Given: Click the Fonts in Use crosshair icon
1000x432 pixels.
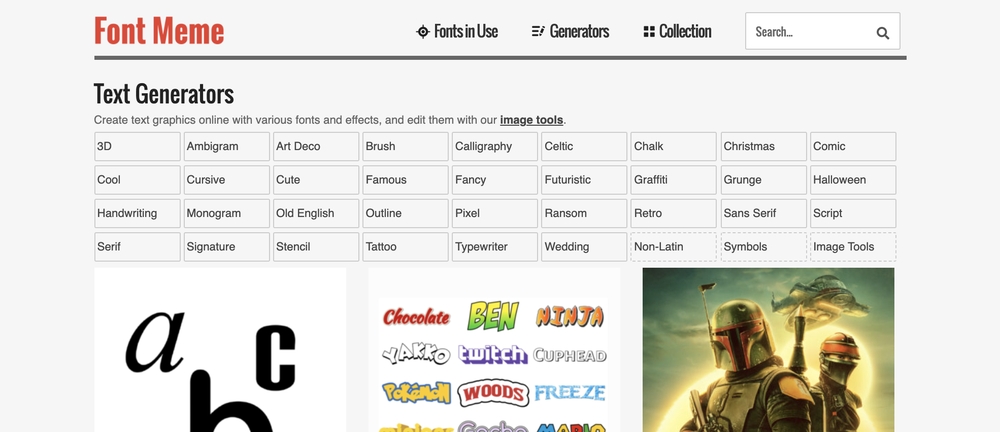Looking at the screenshot, I should coord(423,31).
